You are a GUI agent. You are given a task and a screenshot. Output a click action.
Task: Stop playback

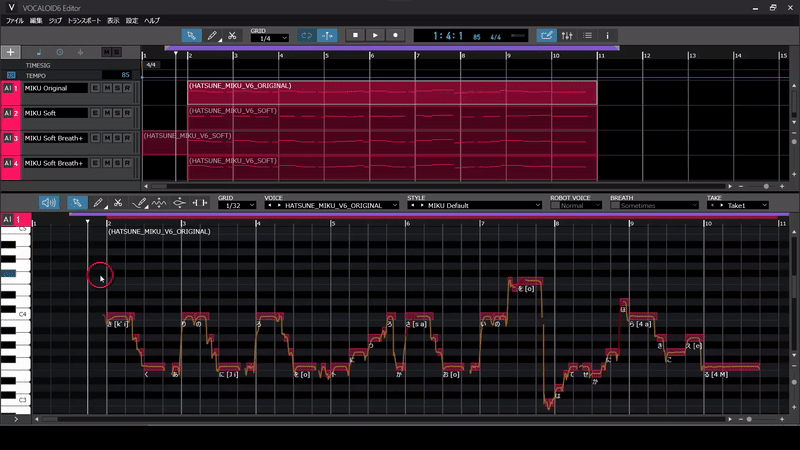(355, 35)
